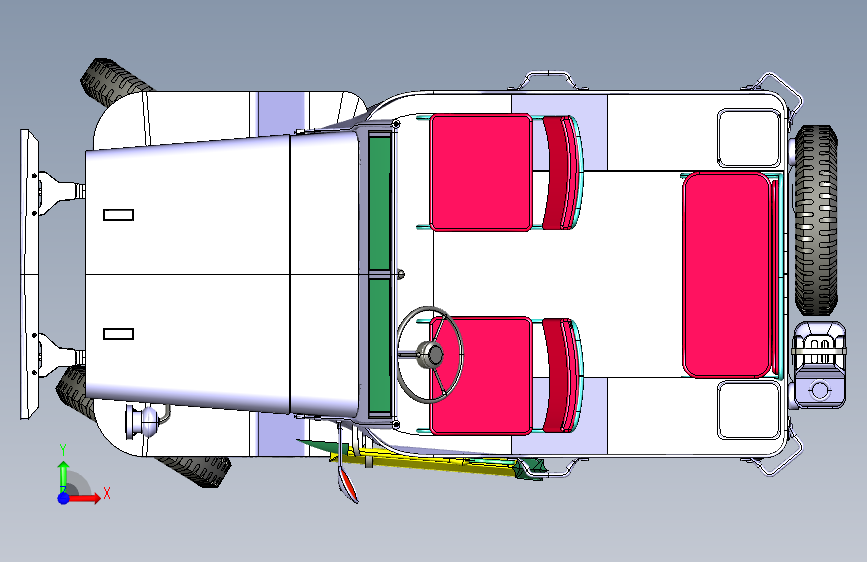
Task: Select the hood slot on the passenger side
Action: (x=118, y=215)
